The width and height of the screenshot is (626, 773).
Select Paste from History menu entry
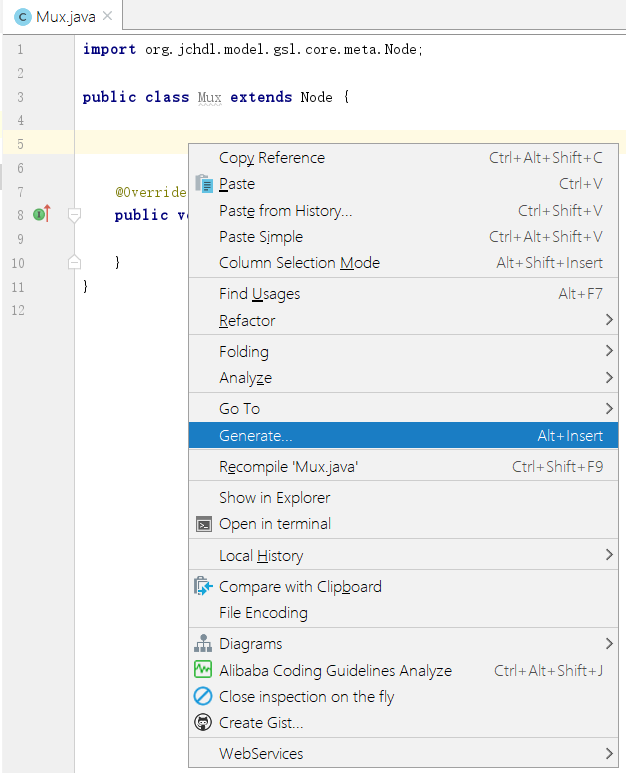pos(403,211)
